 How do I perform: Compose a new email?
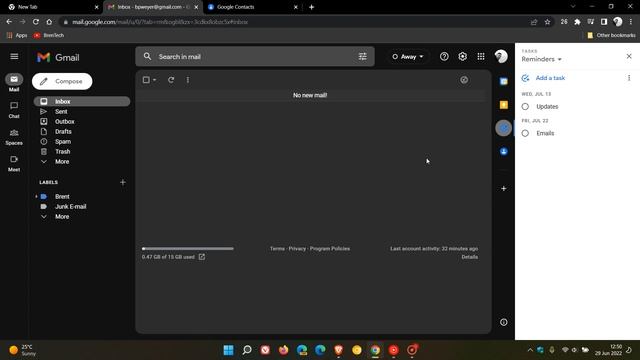[x=62, y=81]
